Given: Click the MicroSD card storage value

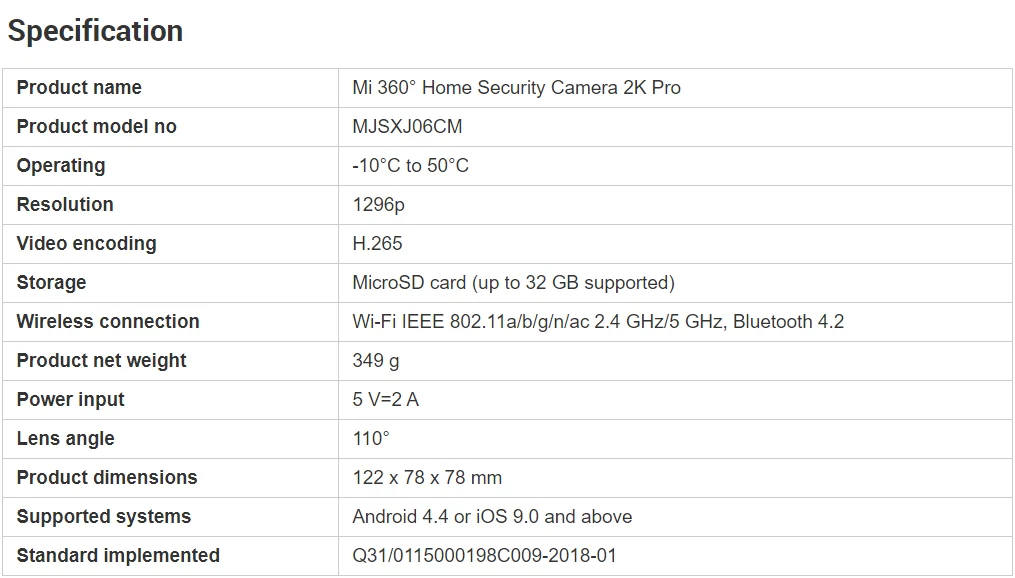Looking at the screenshot, I should [513, 283].
